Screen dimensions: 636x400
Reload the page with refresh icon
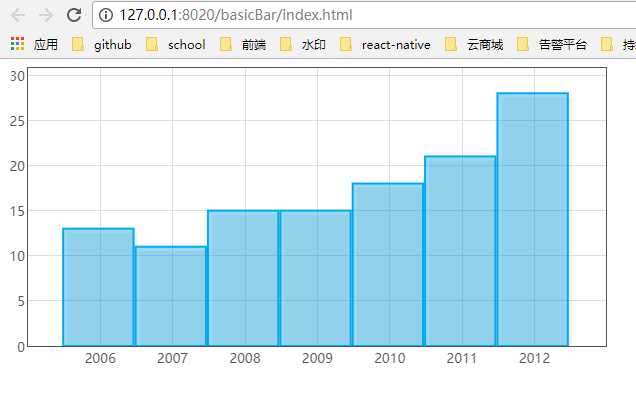click(74, 15)
